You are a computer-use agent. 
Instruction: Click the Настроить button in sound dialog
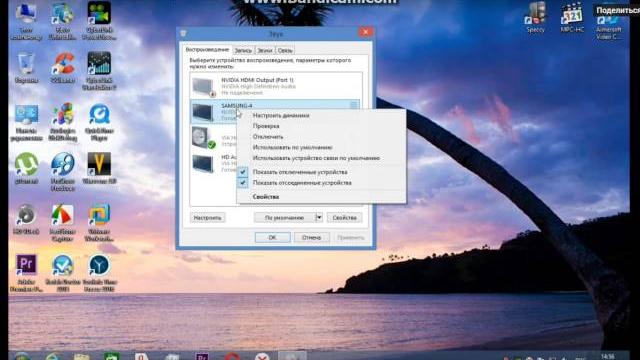pyautogui.click(x=207, y=218)
